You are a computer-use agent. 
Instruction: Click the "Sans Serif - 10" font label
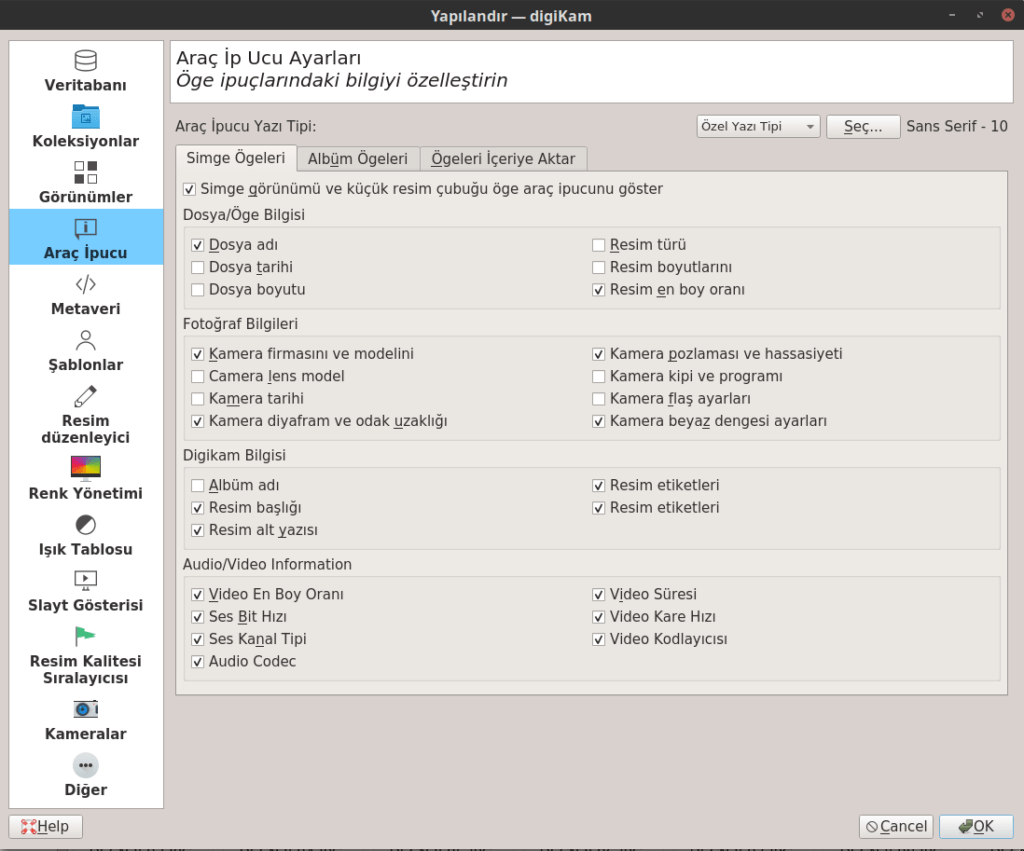click(x=957, y=126)
